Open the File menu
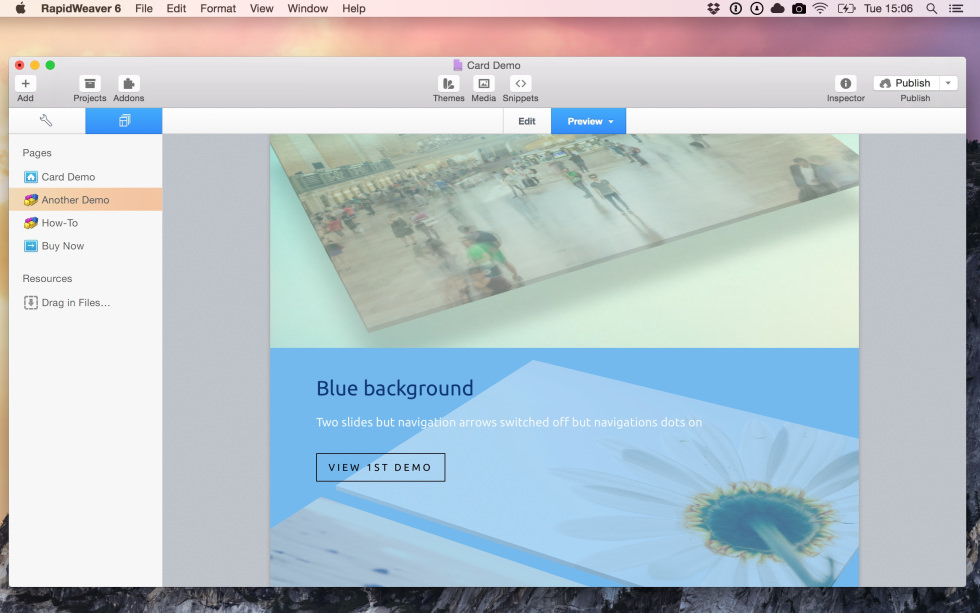This screenshot has height=613, width=980. (x=144, y=8)
